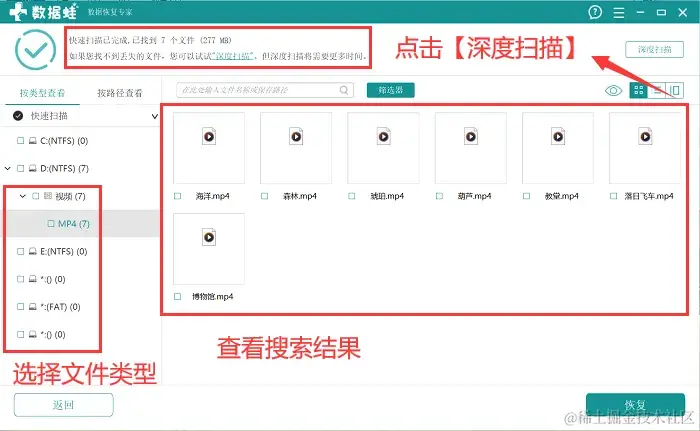The height and width of the screenshot is (431, 700).
Task: Select the 博物馆.mp4 video file icon
Action: click(x=209, y=237)
